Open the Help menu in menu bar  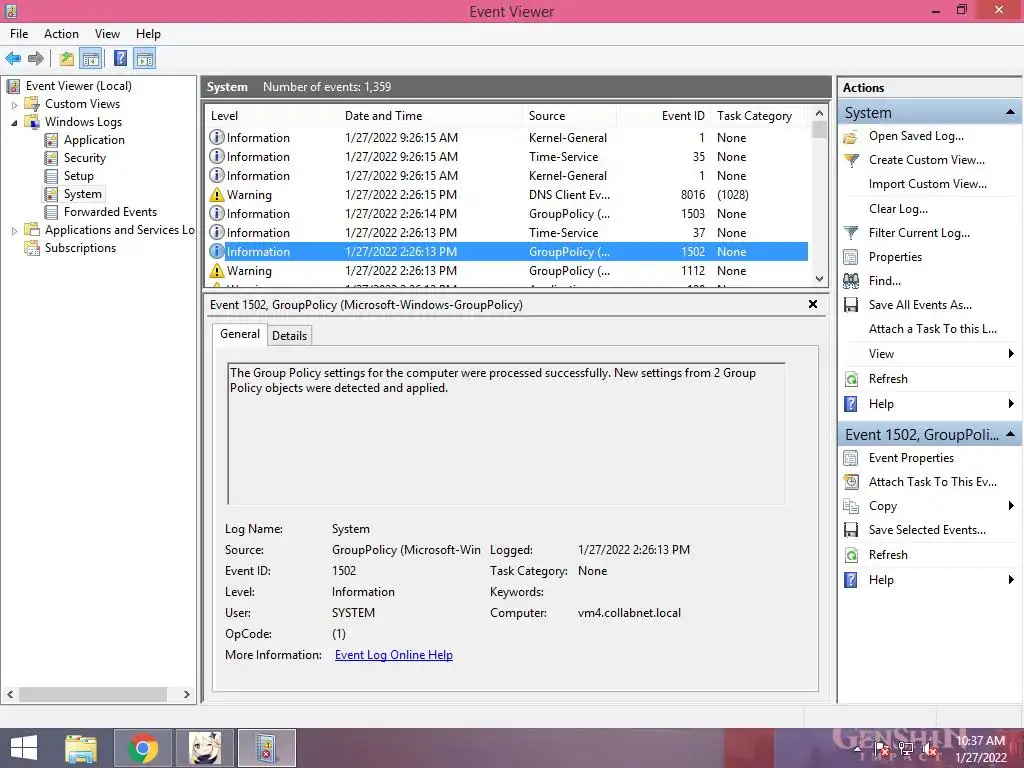pyautogui.click(x=148, y=34)
